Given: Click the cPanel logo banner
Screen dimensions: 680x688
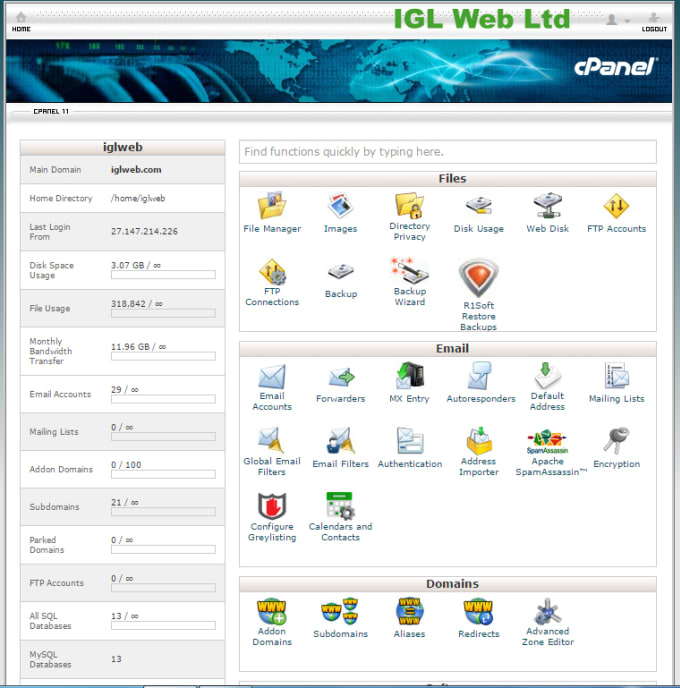Looking at the screenshot, I should [x=616, y=67].
